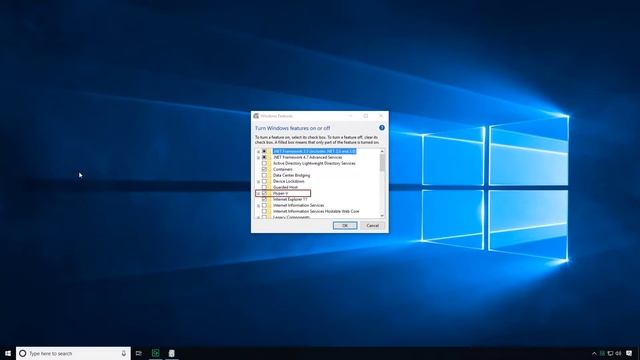This screenshot has height=360, width=640.
Task: Open Cortana circle icon in search box
Action: click(x=22, y=353)
